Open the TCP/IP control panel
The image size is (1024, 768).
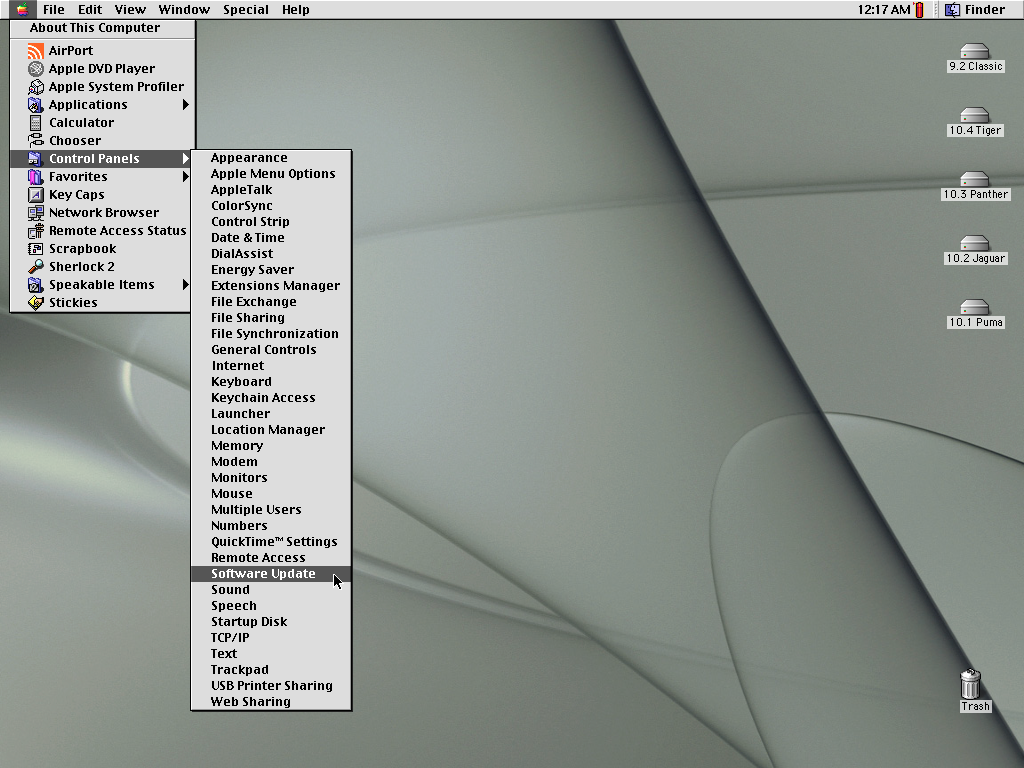coord(271,638)
